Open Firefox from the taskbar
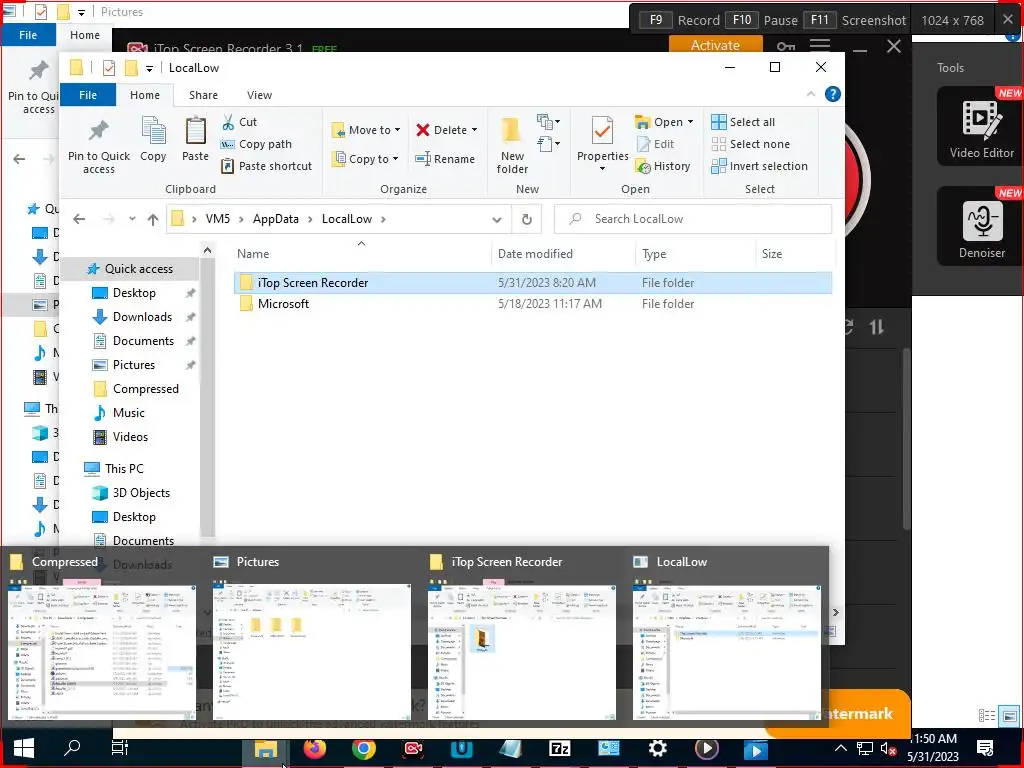 point(314,748)
